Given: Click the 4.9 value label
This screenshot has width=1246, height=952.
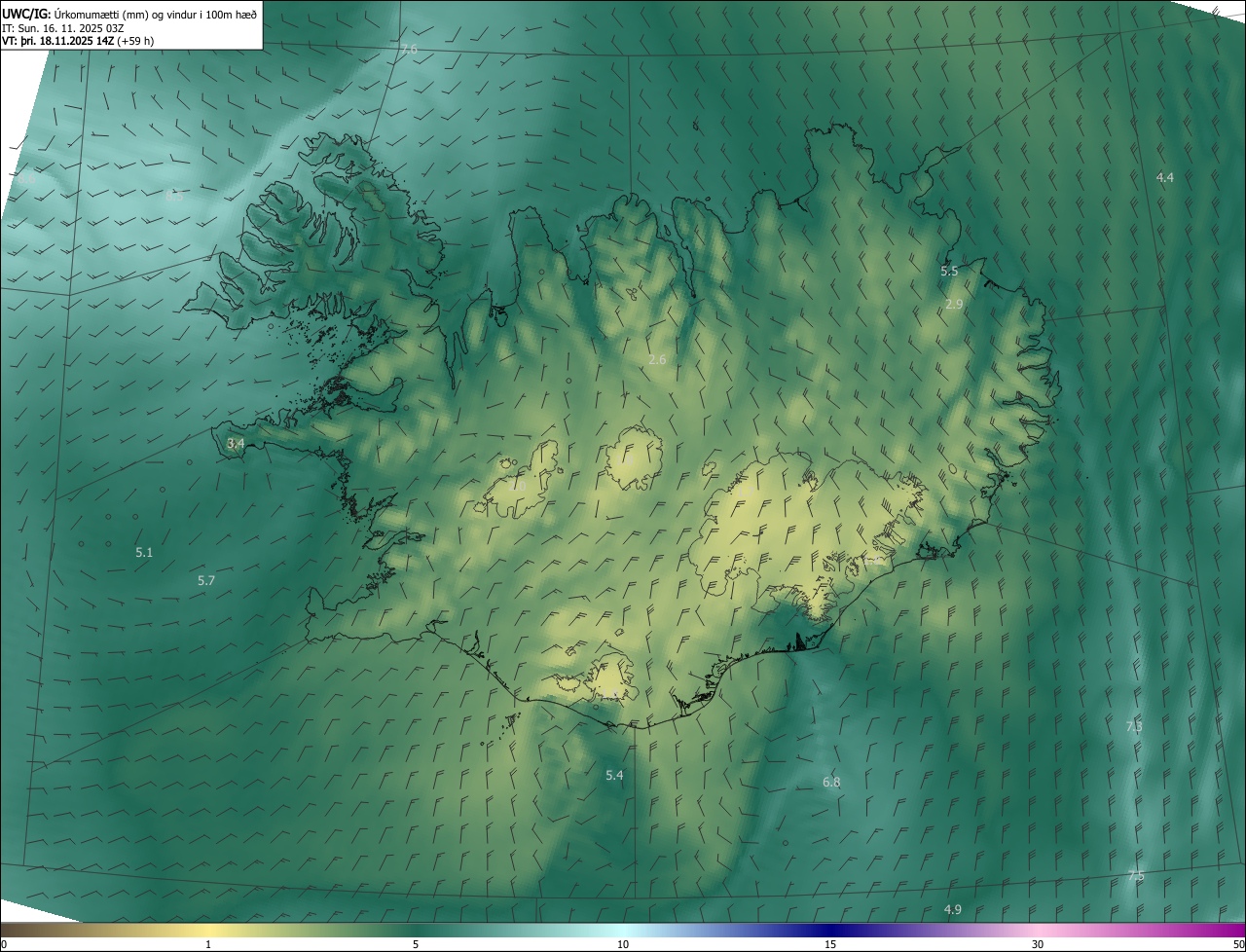Looking at the screenshot, I should [953, 909].
